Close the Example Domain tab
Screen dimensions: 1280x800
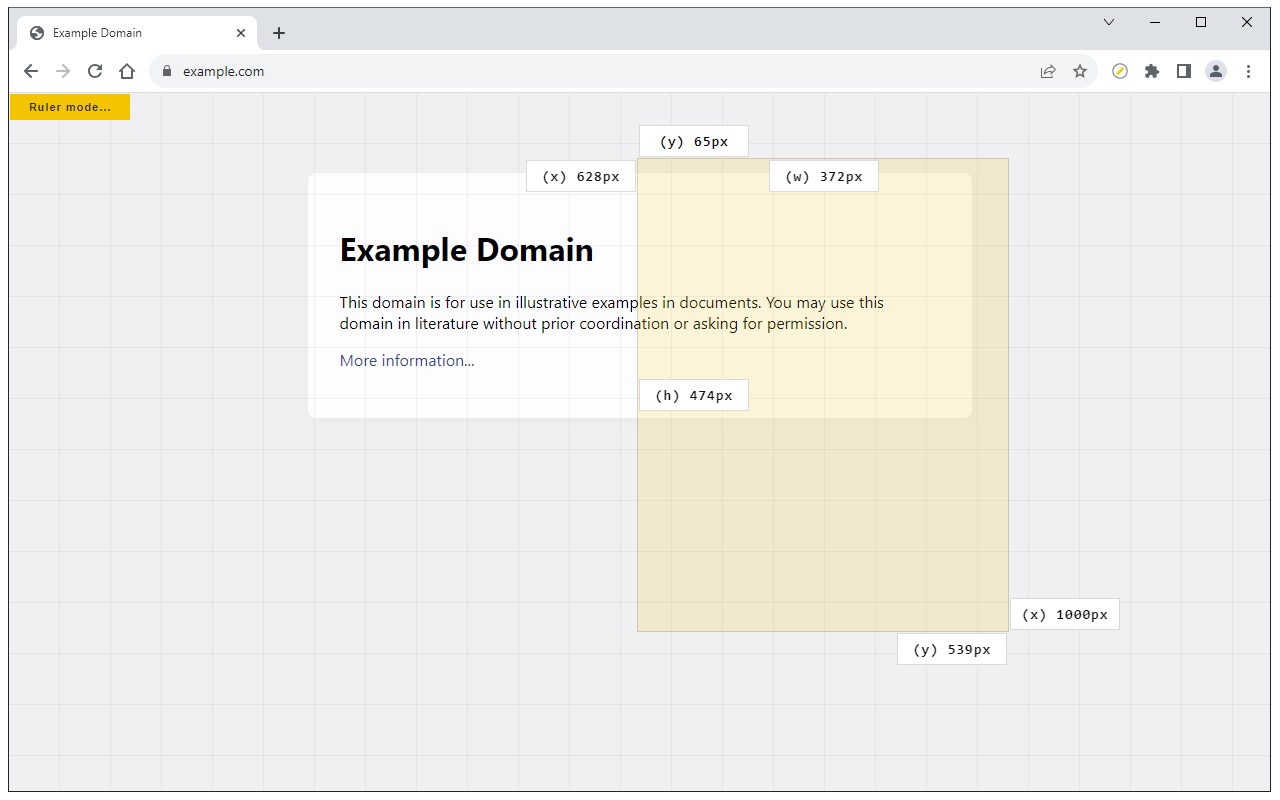[x=241, y=33]
